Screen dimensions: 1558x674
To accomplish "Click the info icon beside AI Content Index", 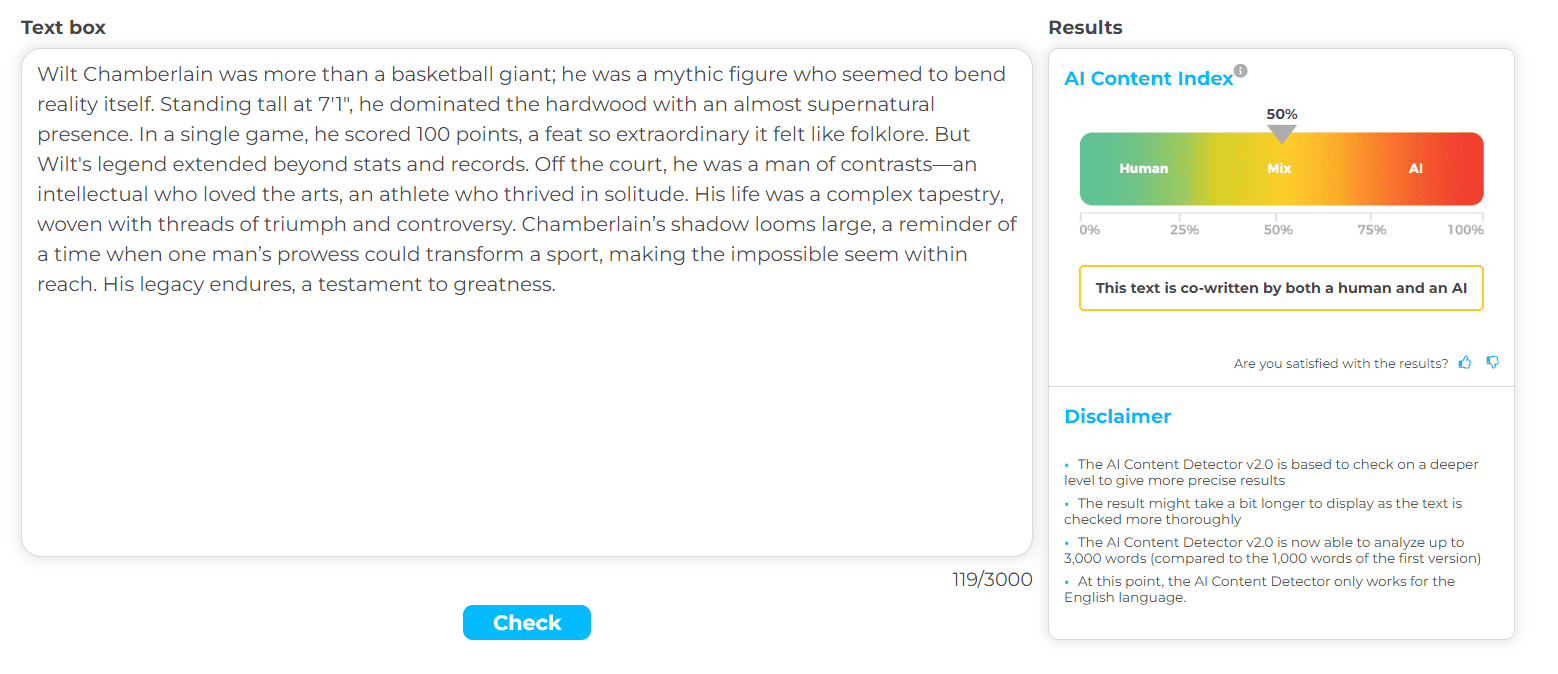I will tap(1240, 70).
